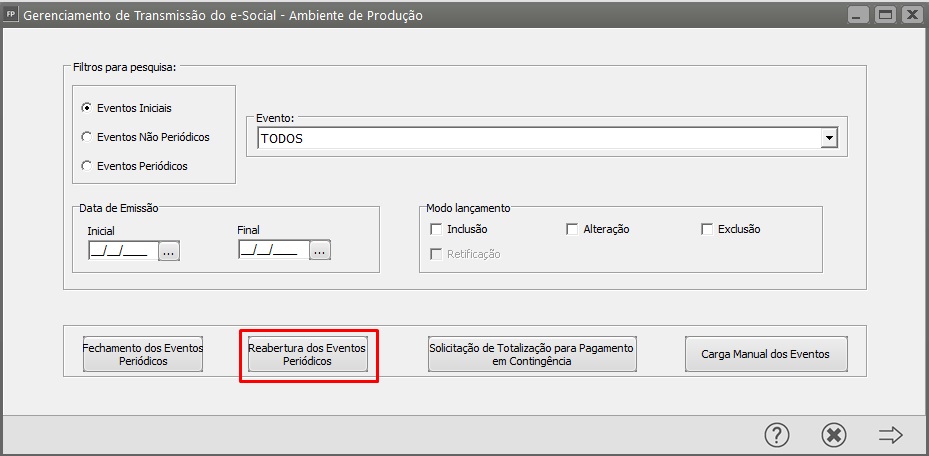The height and width of the screenshot is (456, 929).
Task: Click the FP application icon in title bar
Action: coord(11,15)
